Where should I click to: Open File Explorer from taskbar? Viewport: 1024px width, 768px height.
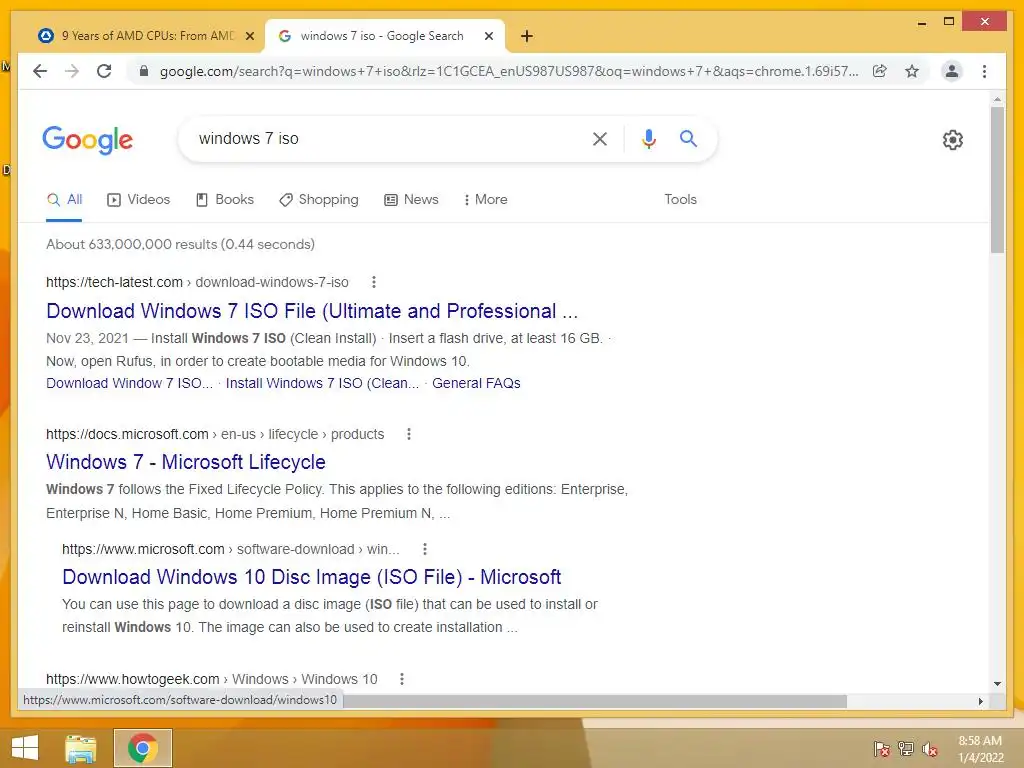pos(81,748)
